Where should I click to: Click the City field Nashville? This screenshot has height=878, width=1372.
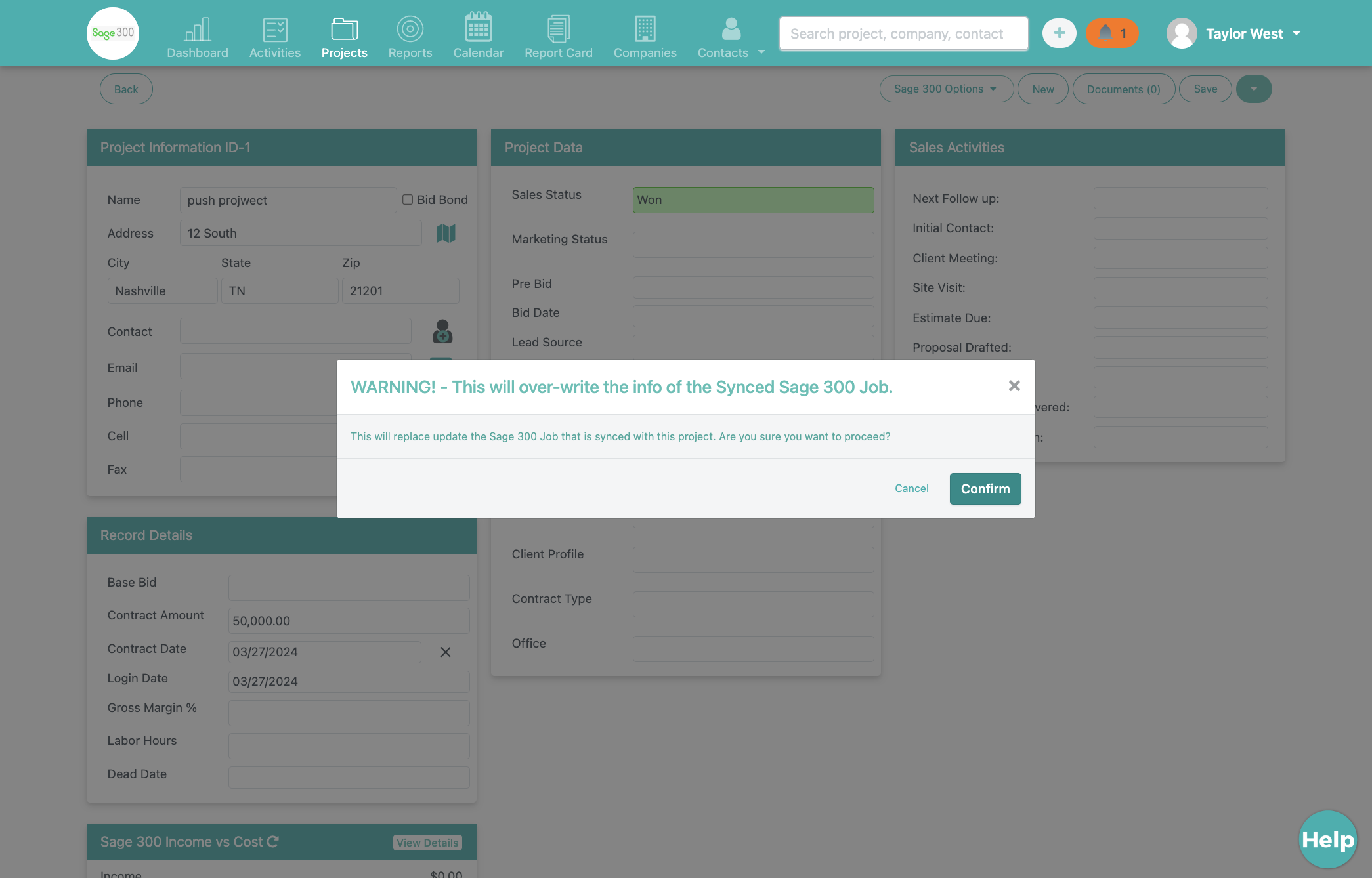tap(162, 291)
